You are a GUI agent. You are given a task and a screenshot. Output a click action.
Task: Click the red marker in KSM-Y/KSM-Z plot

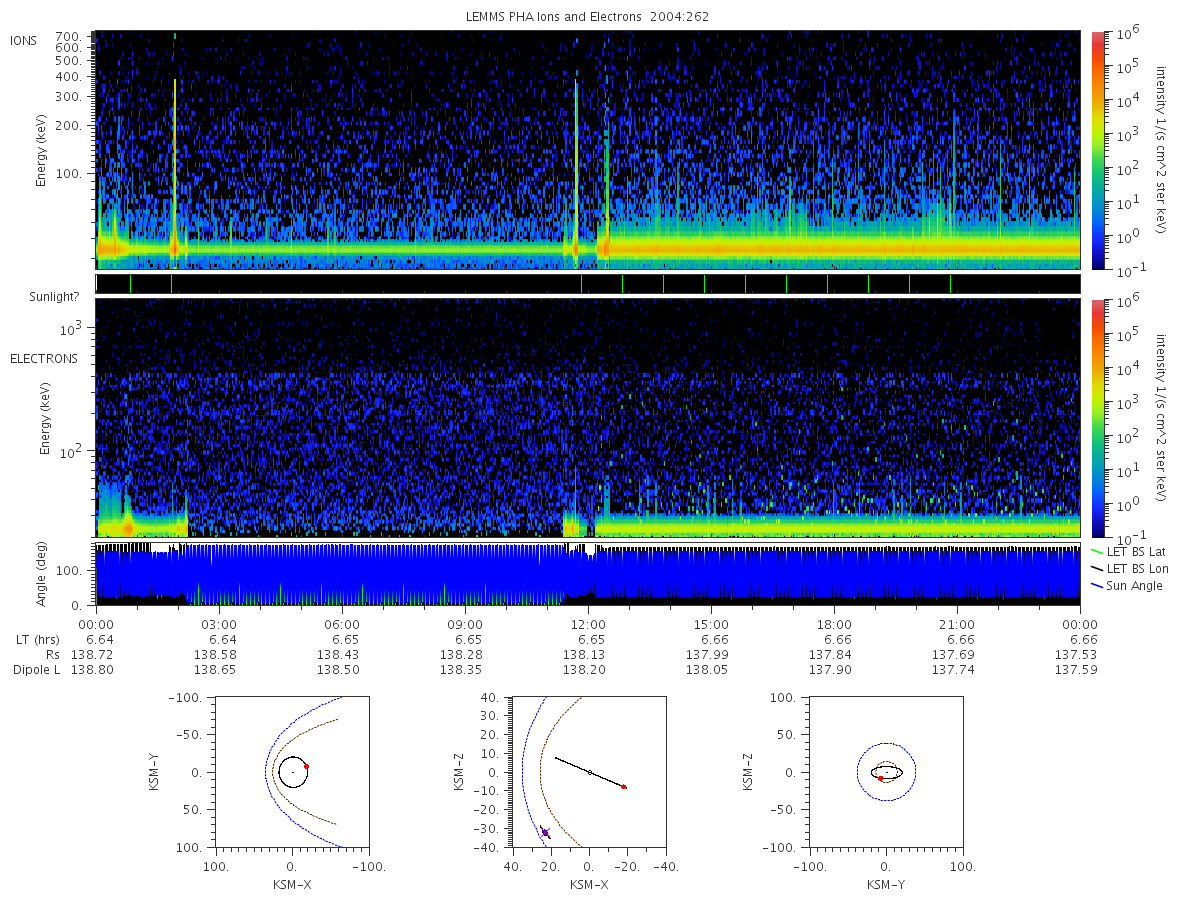881,778
